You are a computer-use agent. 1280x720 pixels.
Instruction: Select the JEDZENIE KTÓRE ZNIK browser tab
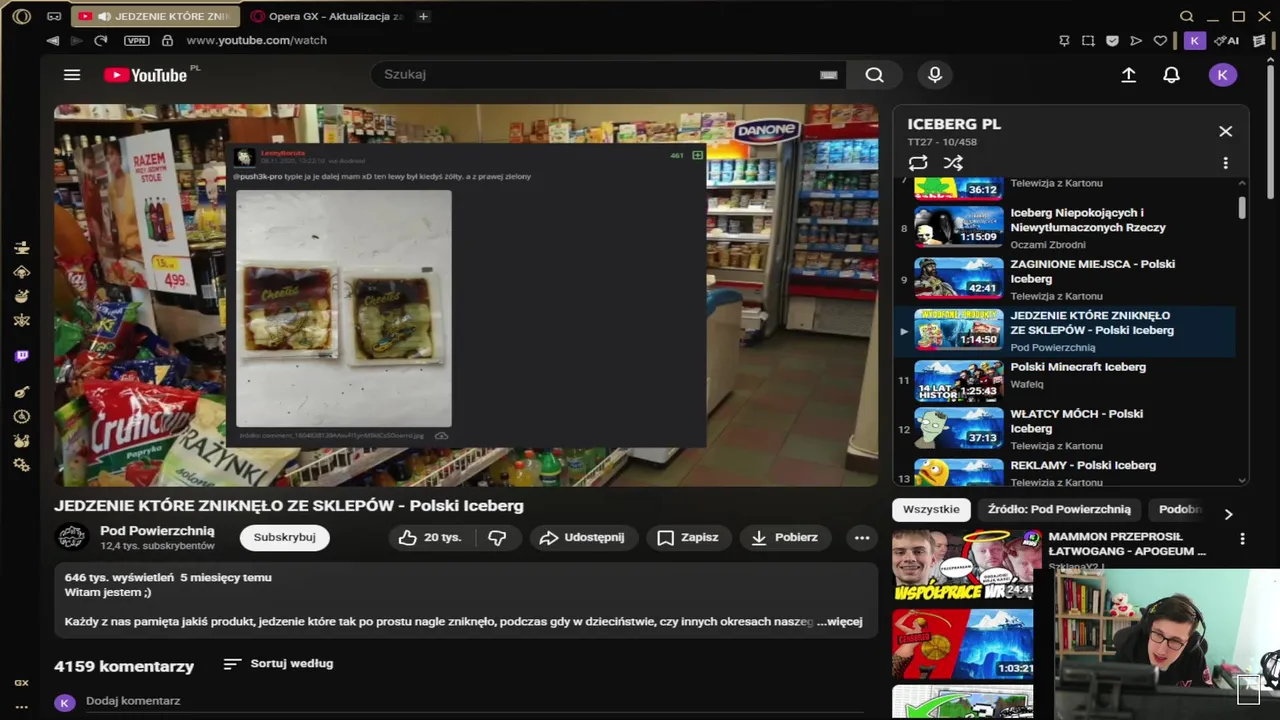(x=155, y=16)
